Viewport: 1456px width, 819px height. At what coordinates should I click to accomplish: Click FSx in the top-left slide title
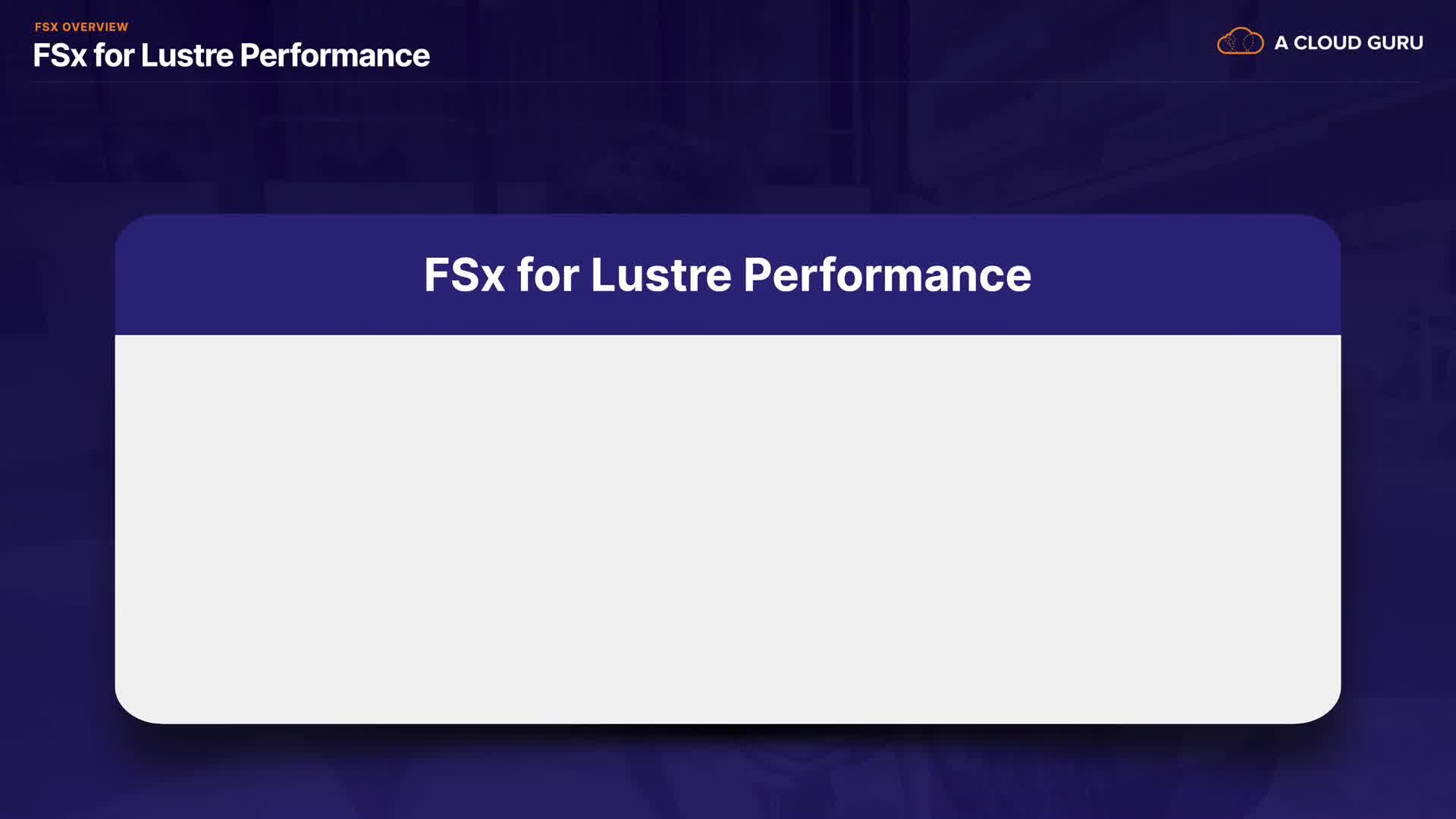[60, 56]
